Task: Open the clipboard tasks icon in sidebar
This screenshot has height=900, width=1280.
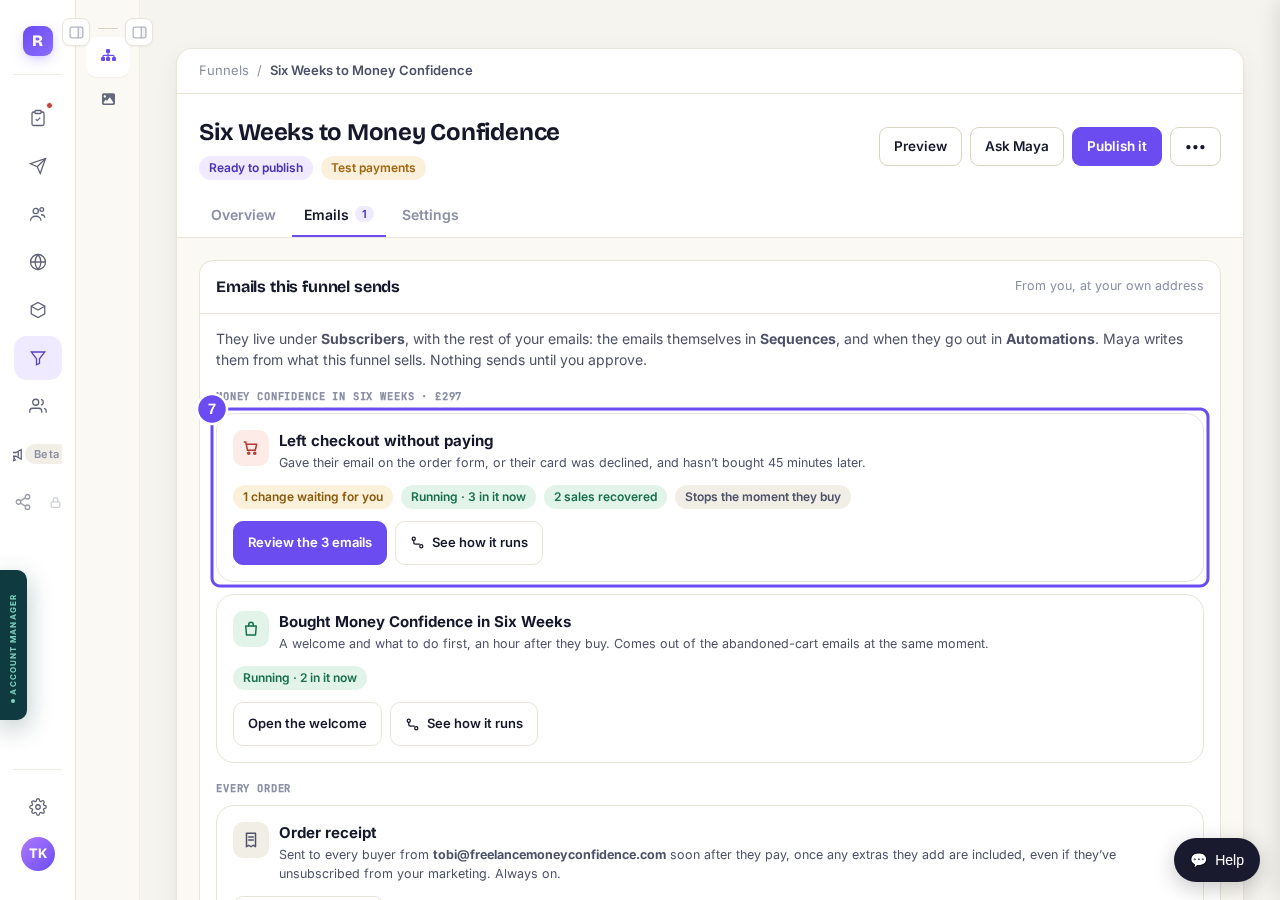Action: click(x=38, y=118)
